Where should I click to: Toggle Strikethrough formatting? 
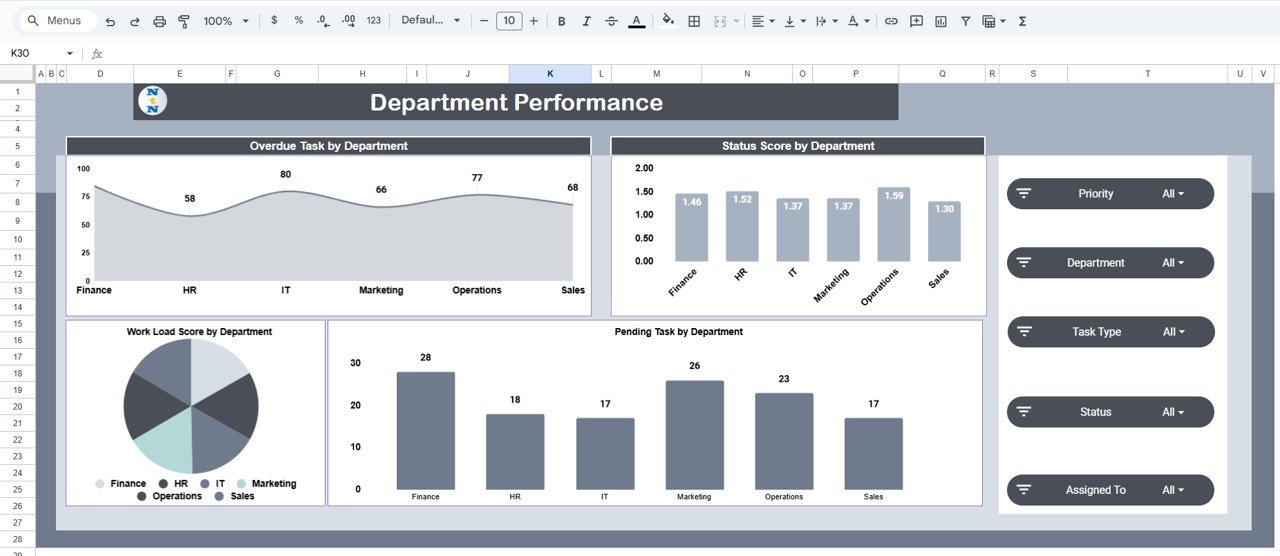611,21
